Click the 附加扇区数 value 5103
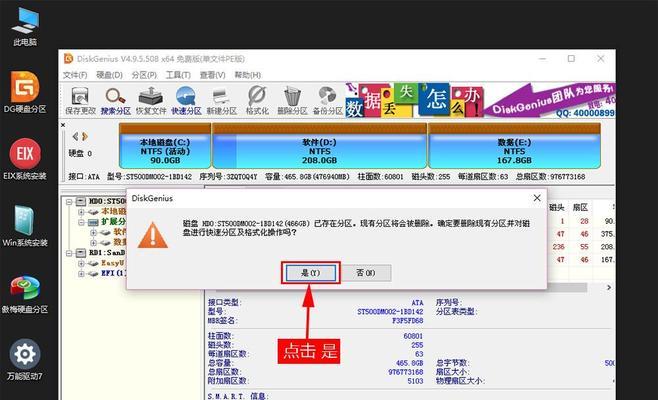Image resolution: width=658 pixels, height=400 pixels. coord(415,381)
